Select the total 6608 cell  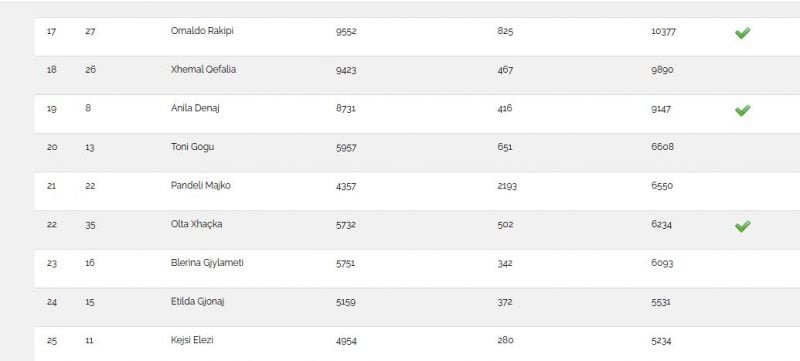(662, 147)
